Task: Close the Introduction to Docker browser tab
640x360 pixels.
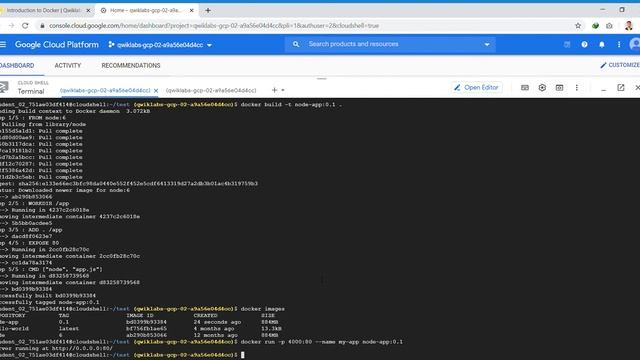Action: [x=88, y=11]
